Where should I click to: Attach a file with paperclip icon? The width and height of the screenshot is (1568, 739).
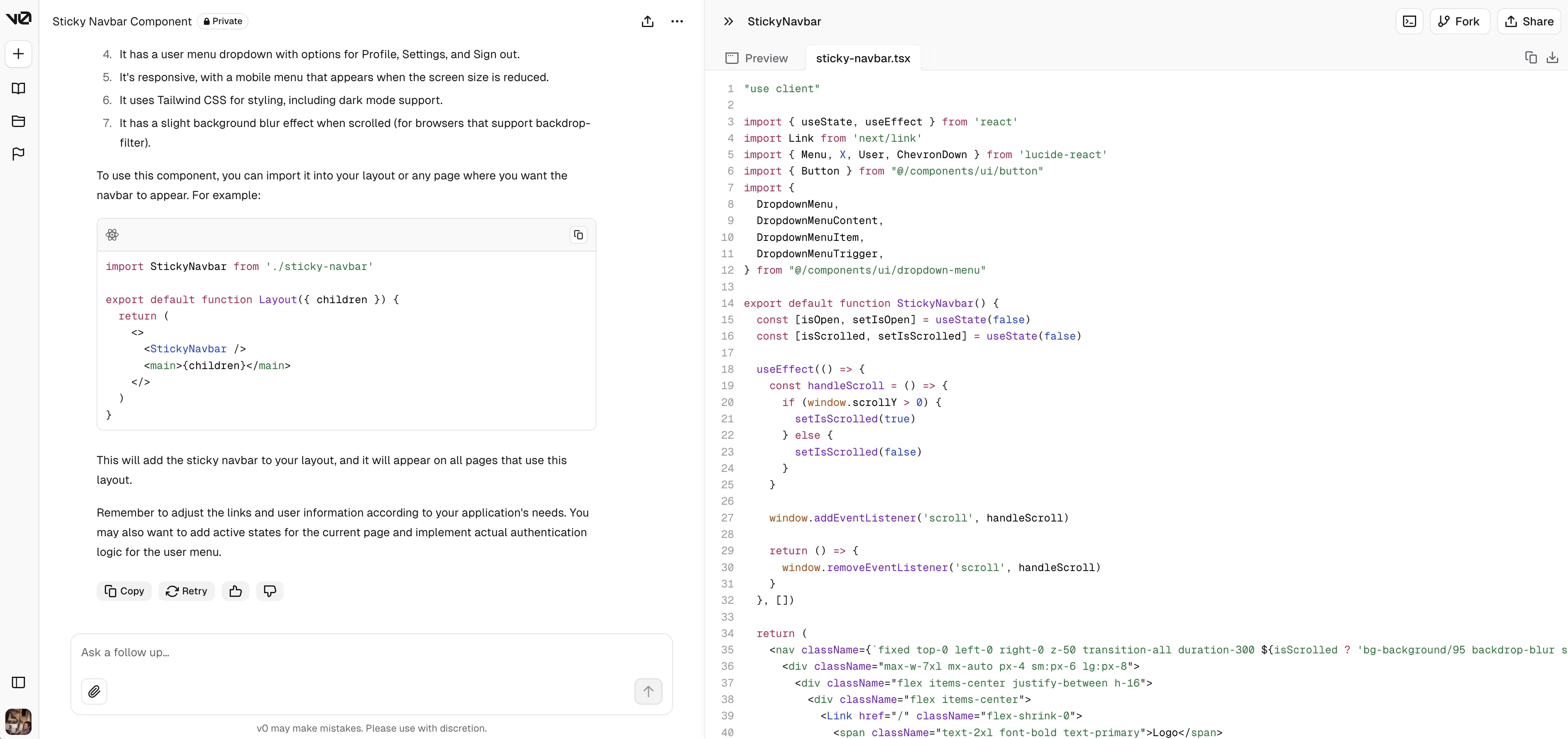tap(94, 691)
